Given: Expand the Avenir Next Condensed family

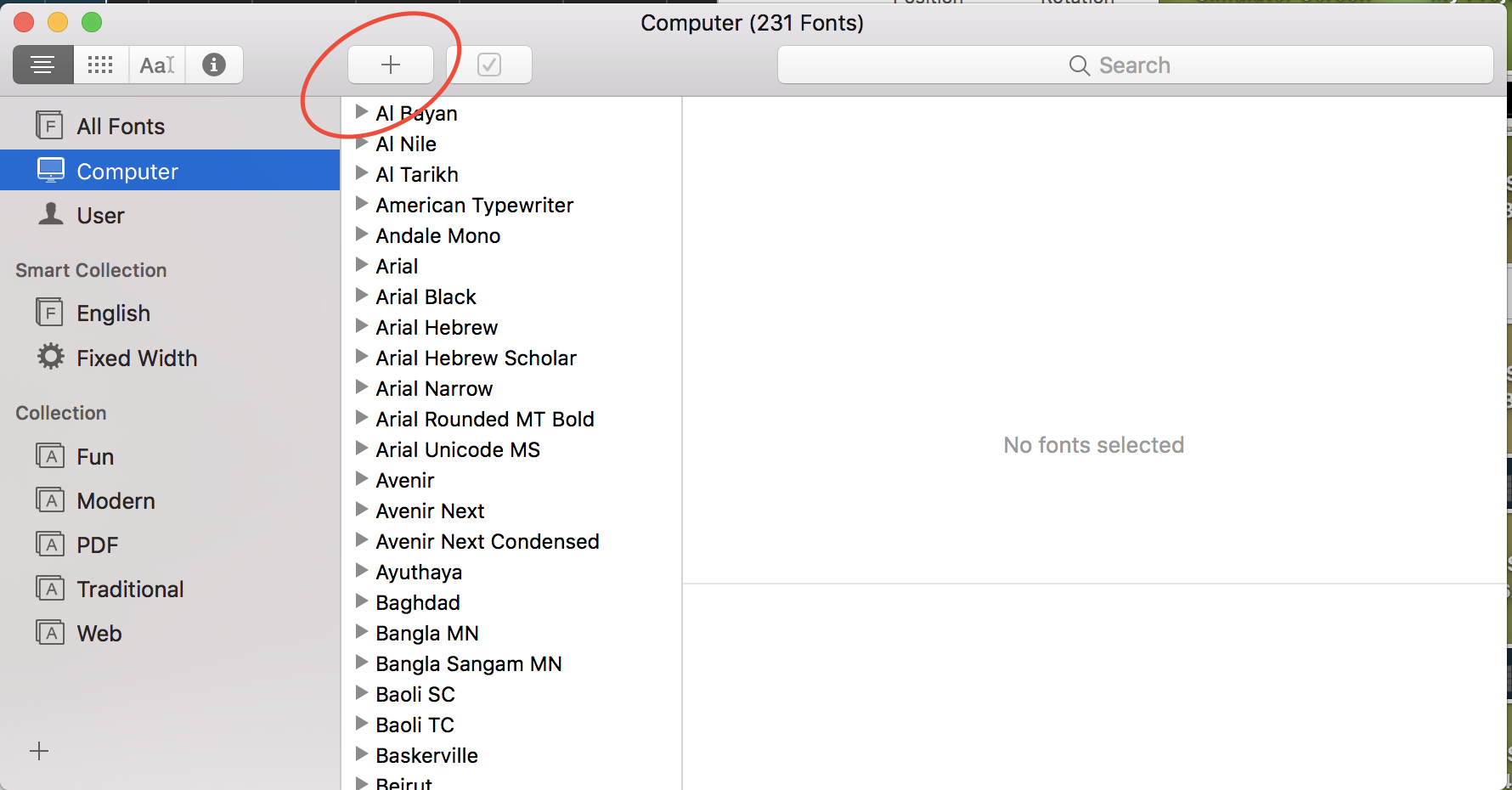Looking at the screenshot, I should [362, 540].
